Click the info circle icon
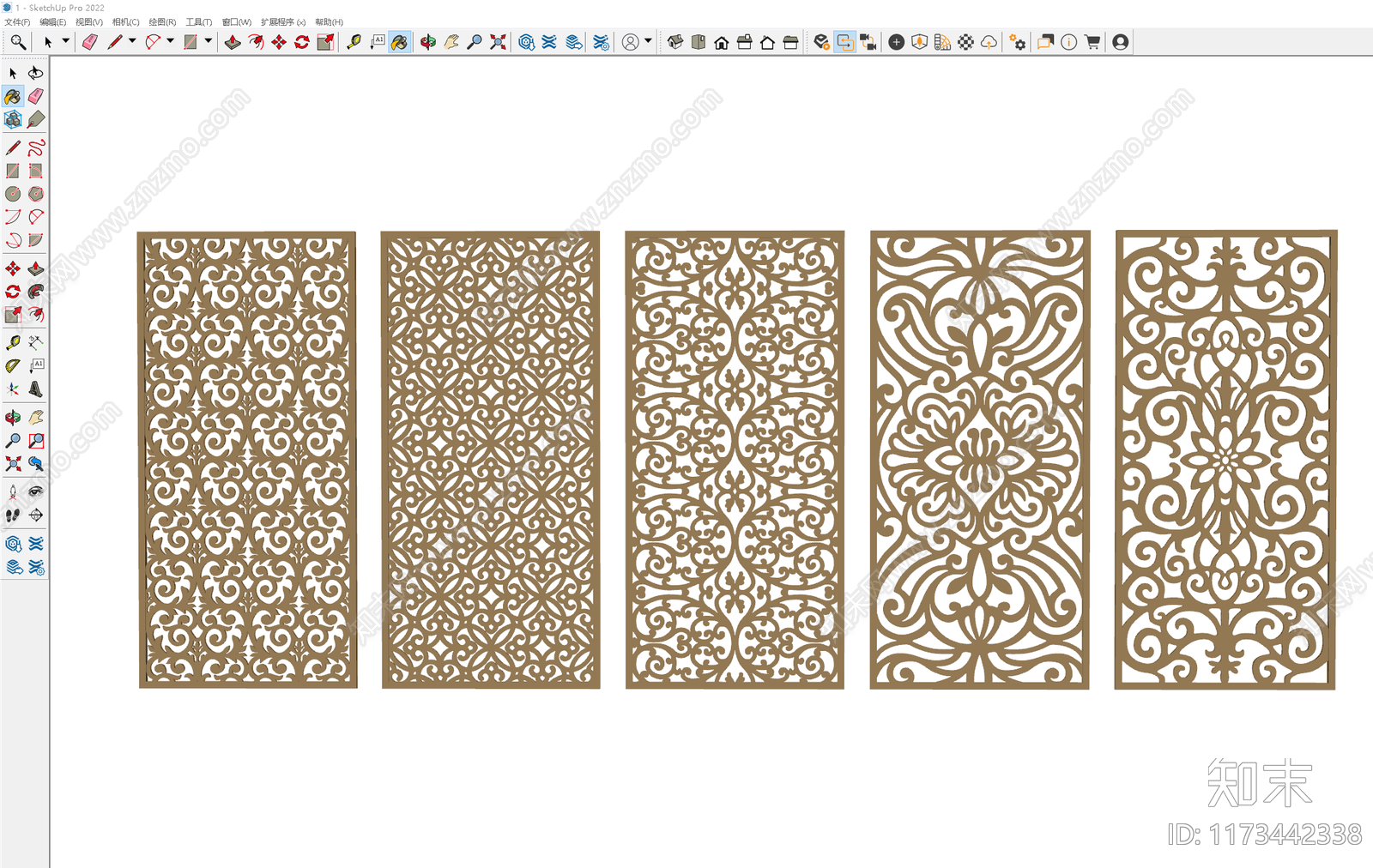1373x868 pixels. point(1068,42)
